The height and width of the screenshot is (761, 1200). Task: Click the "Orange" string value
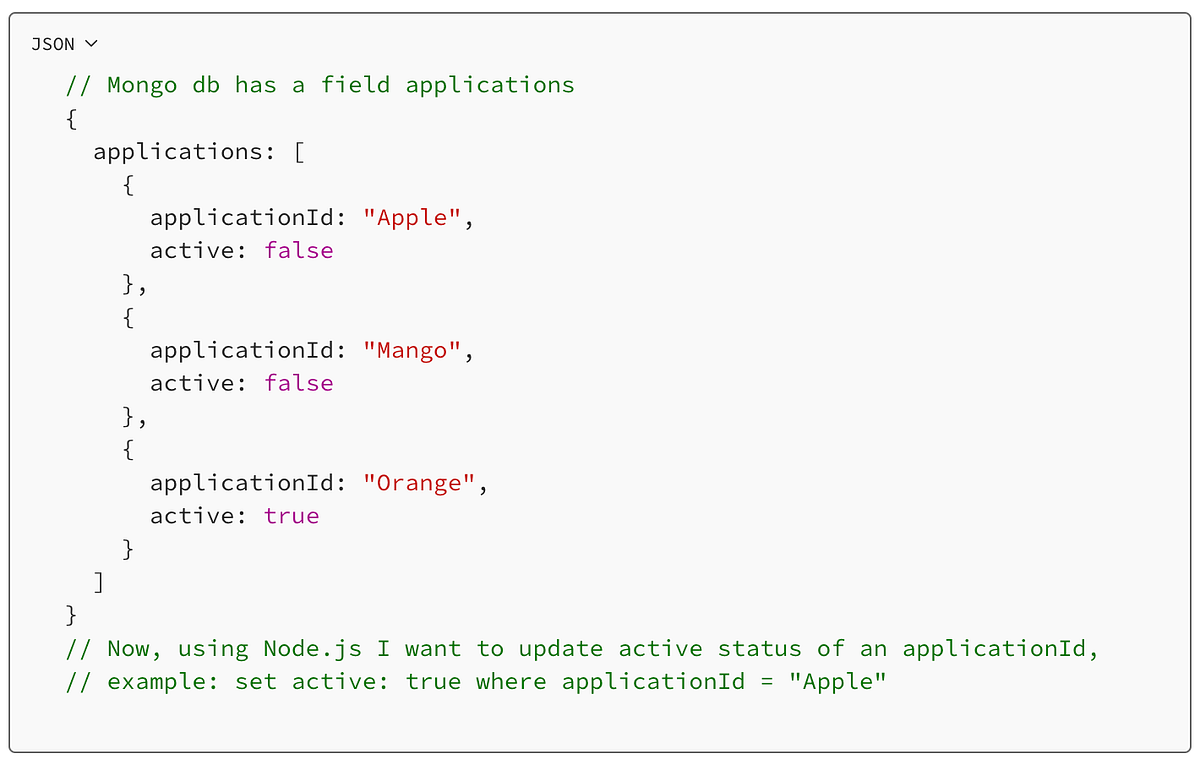click(419, 483)
